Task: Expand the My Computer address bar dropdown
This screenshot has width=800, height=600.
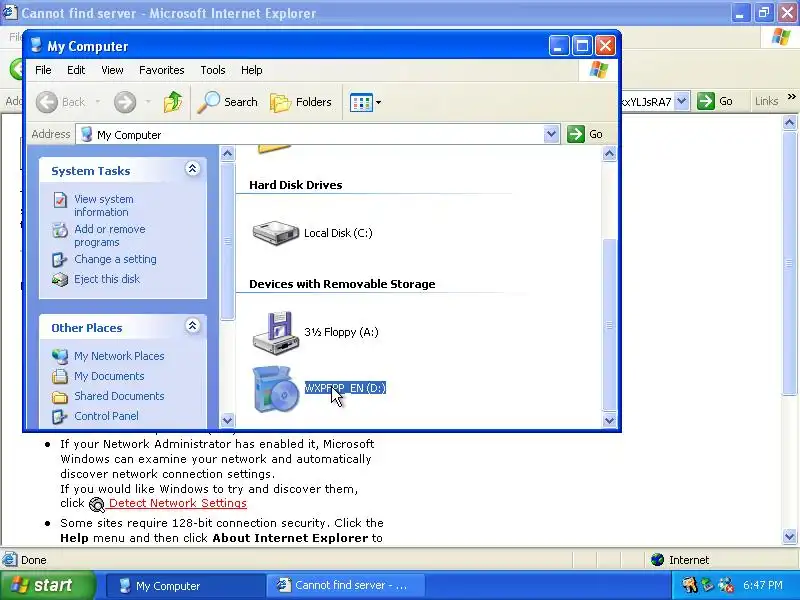Action: 551,135
